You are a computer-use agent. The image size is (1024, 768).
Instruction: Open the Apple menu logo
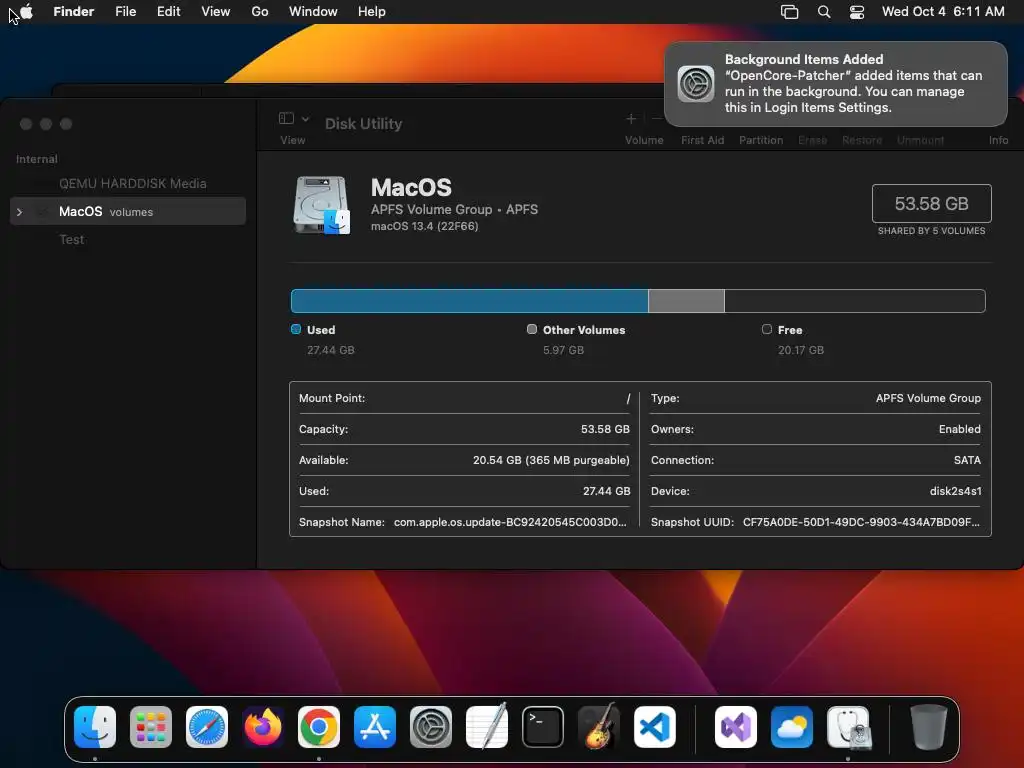(x=26, y=11)
